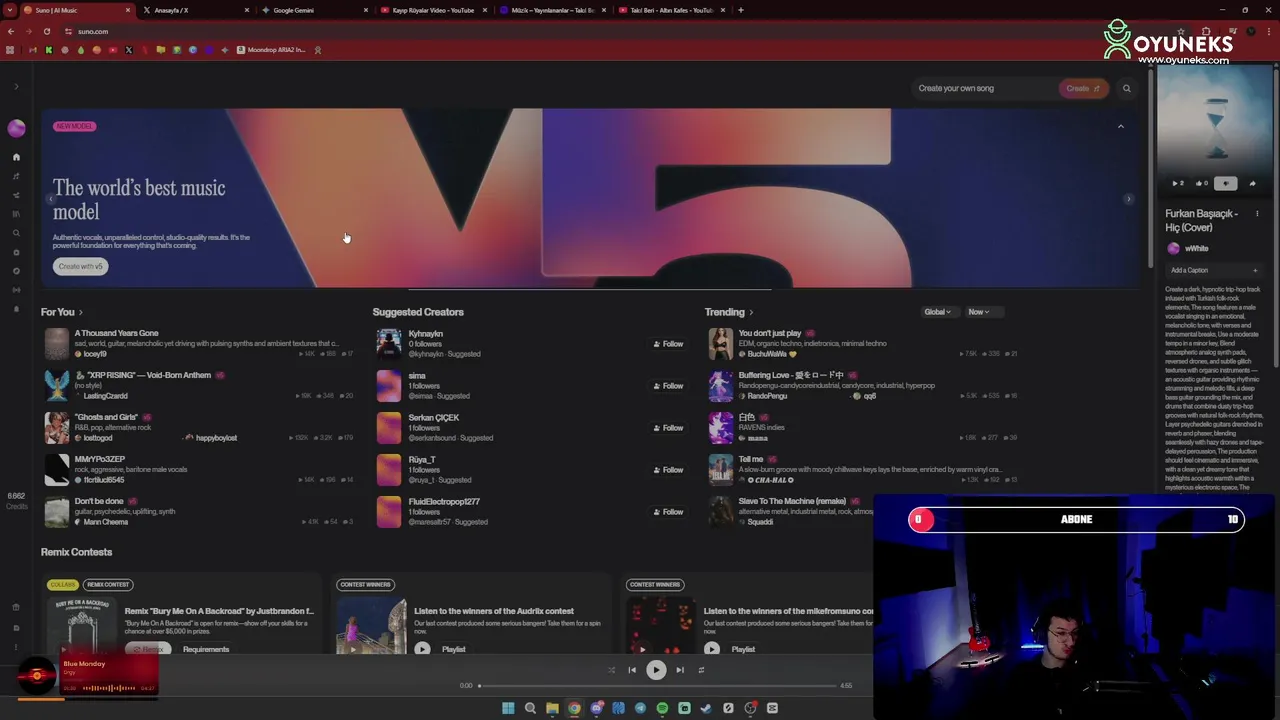Switch to the Müzik – Yayınlananlar tab

point(552,10)
